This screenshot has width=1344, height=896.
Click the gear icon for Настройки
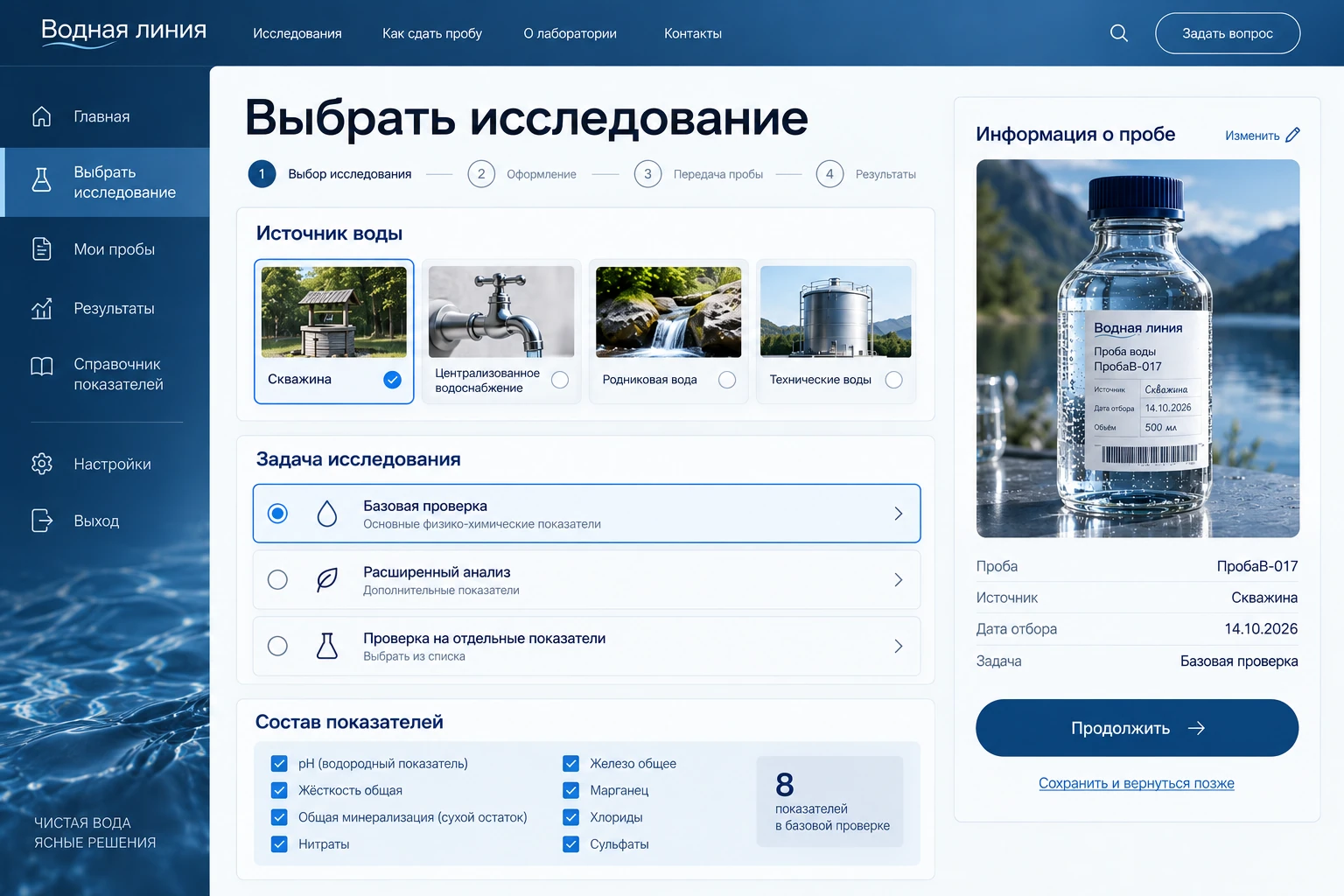(42, 464)
